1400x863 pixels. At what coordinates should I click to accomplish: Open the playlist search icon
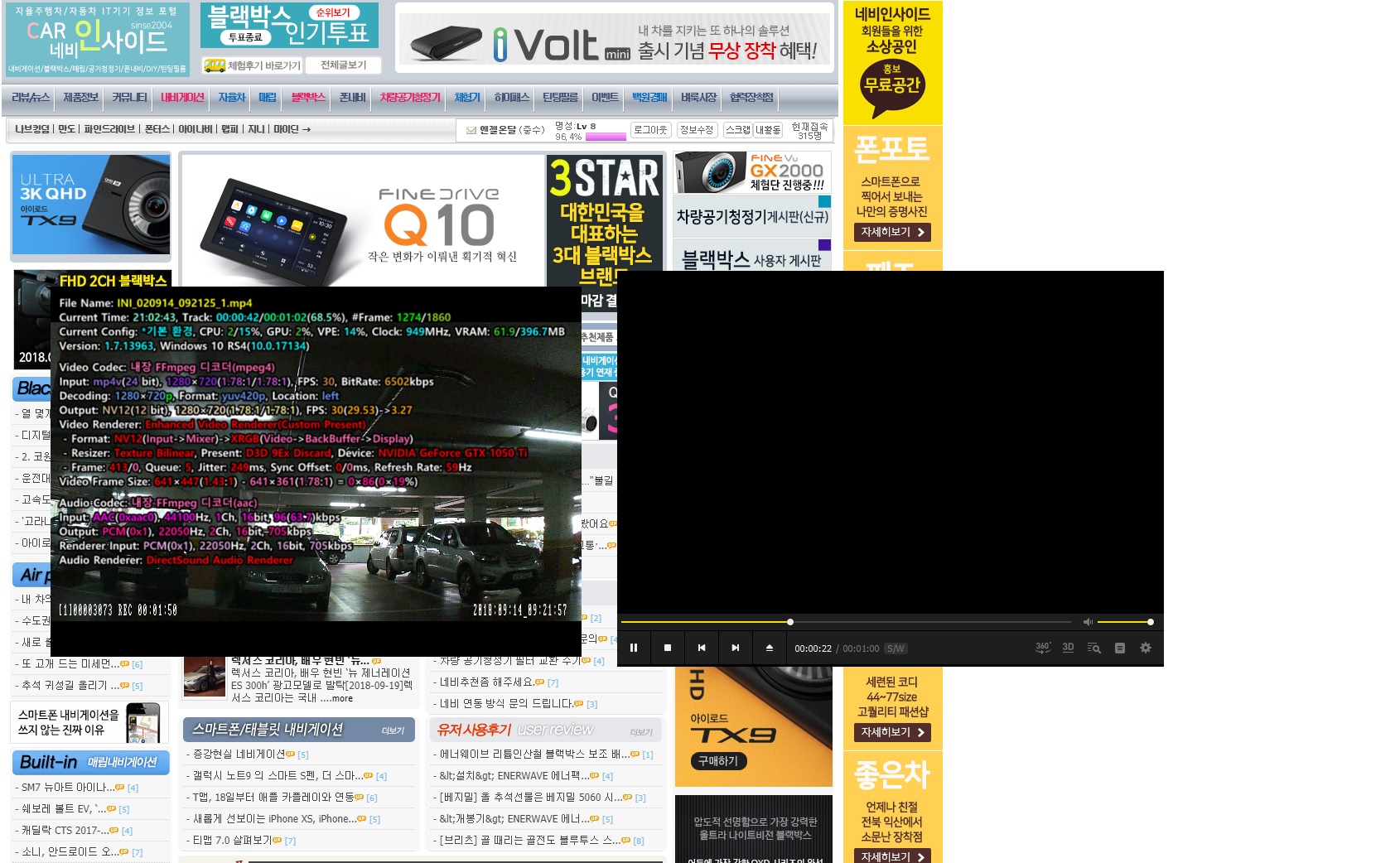click(1093, 648)
